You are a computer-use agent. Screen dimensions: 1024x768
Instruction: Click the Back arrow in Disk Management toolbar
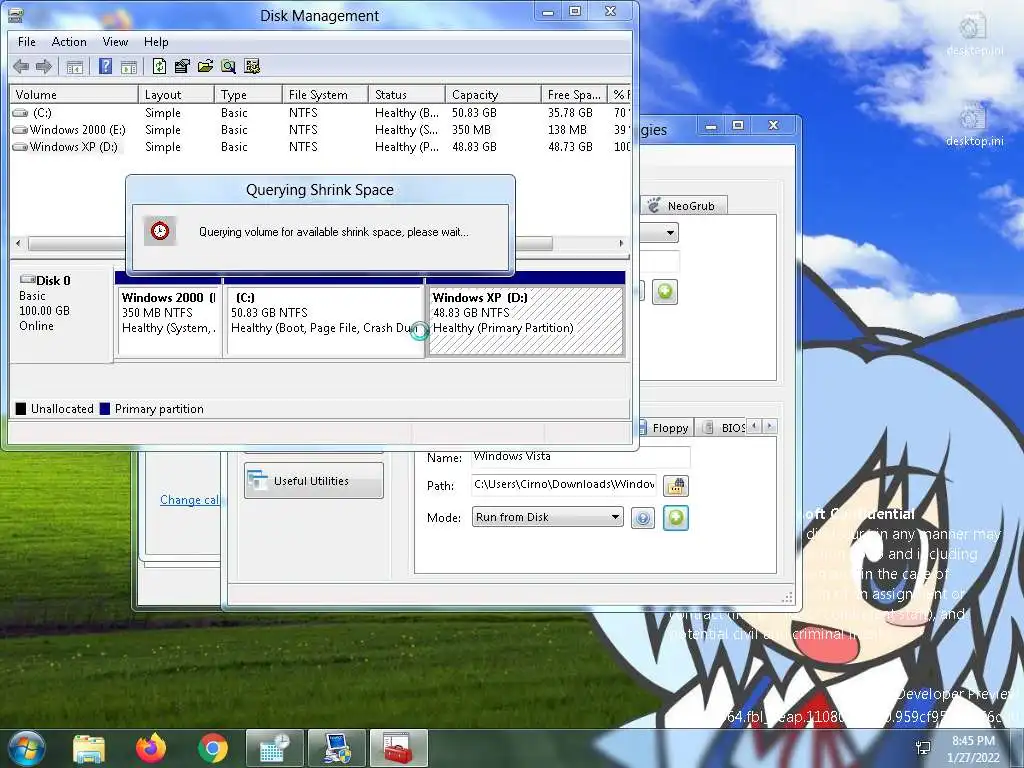click(x=21, y=66)
